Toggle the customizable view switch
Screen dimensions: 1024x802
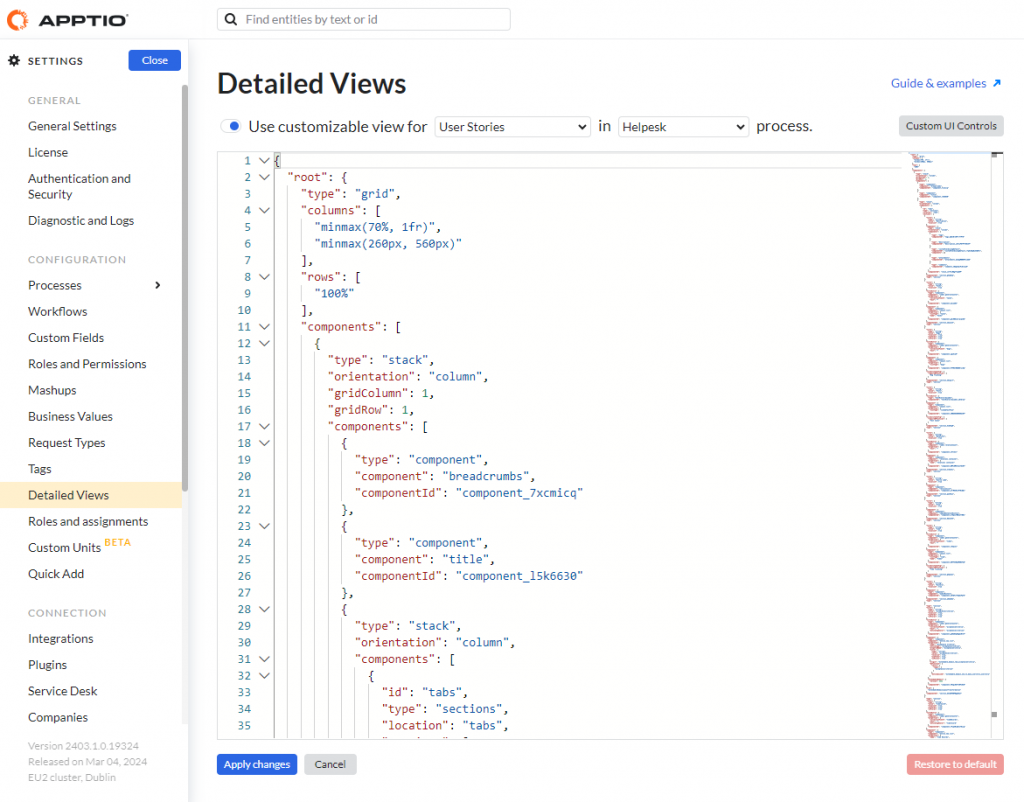(x=232, y=126)
